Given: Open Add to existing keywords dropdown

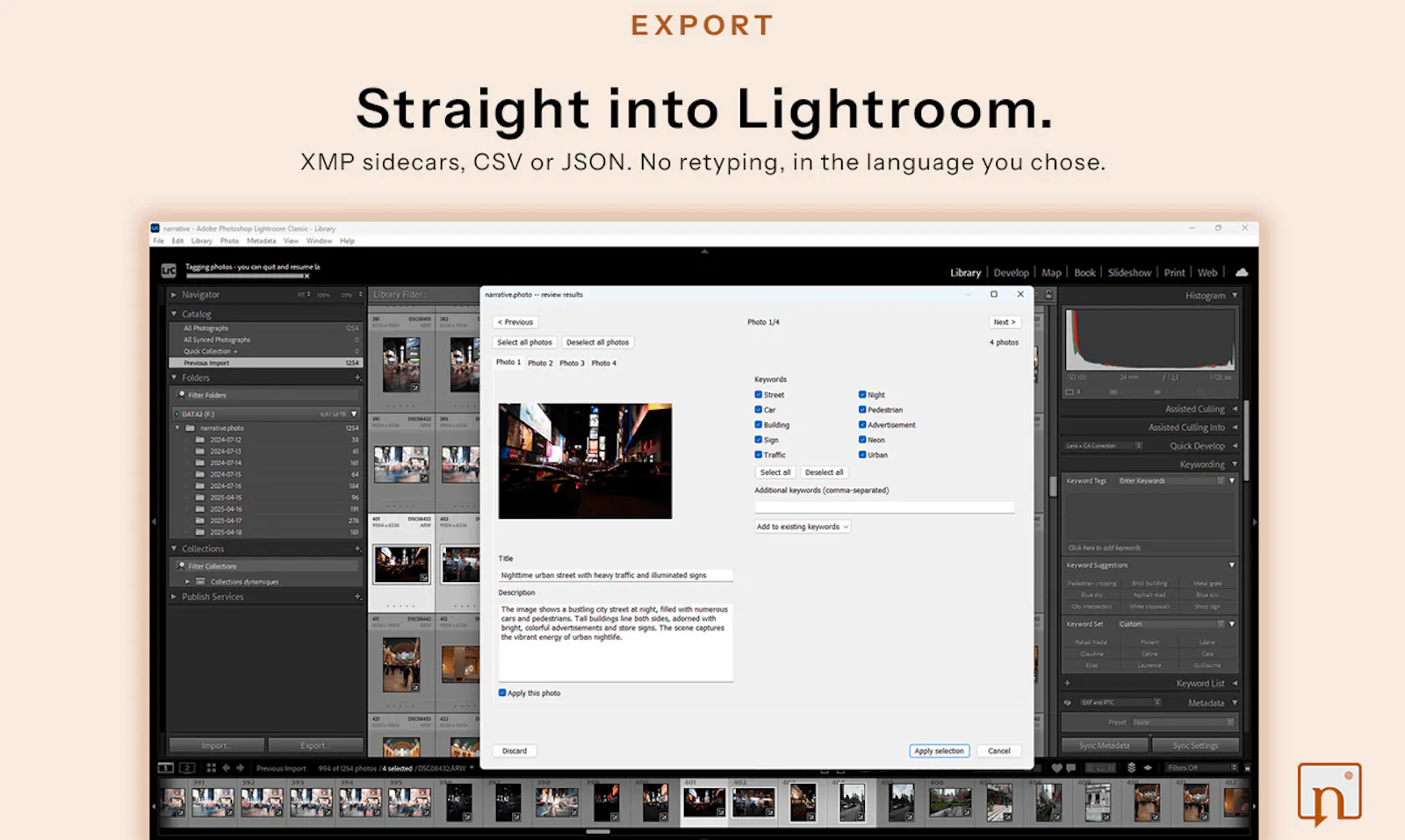Looking at the screenshot, I should click(803, 527).
